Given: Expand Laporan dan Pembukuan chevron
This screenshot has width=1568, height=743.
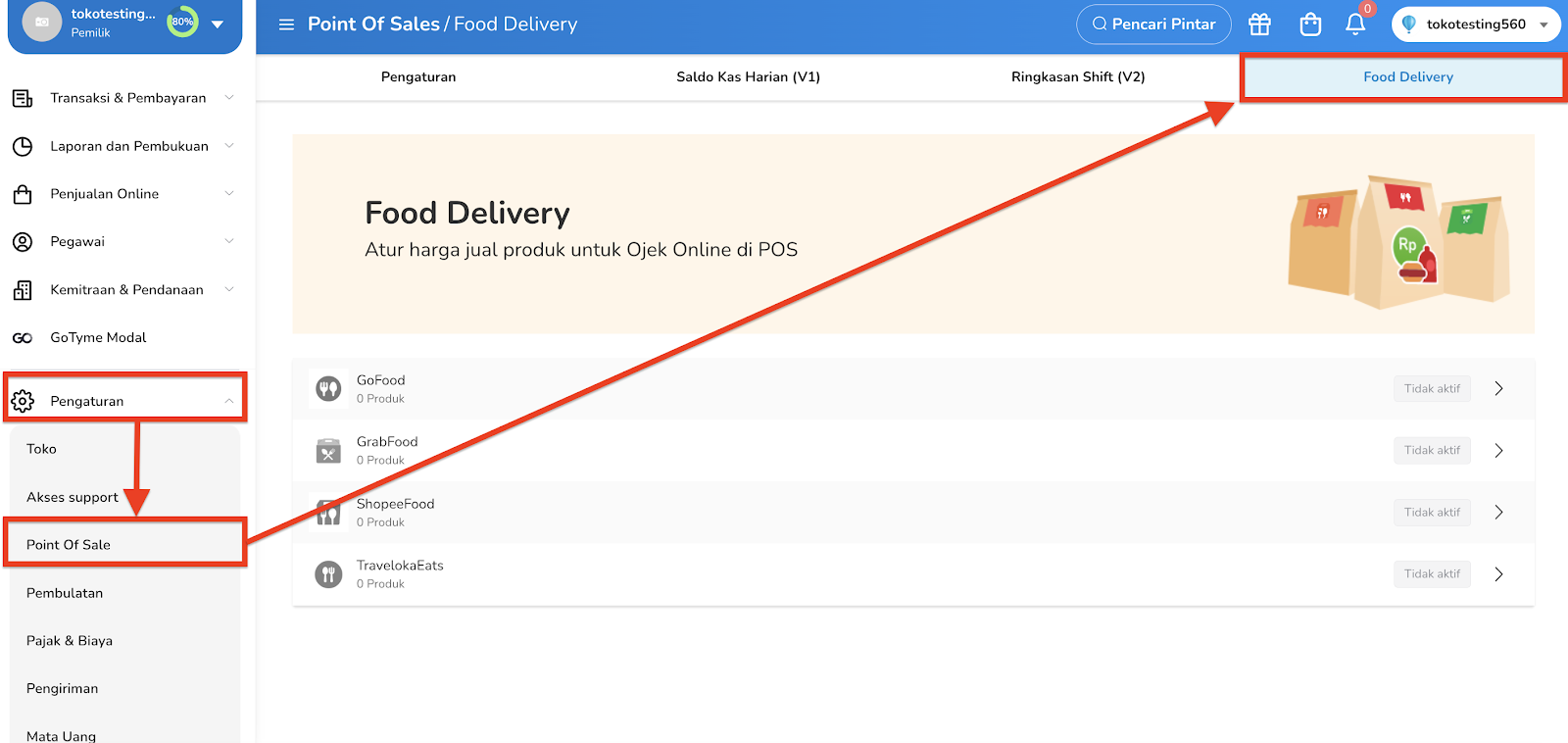Looking at the screenshot, I should [229, 145].
